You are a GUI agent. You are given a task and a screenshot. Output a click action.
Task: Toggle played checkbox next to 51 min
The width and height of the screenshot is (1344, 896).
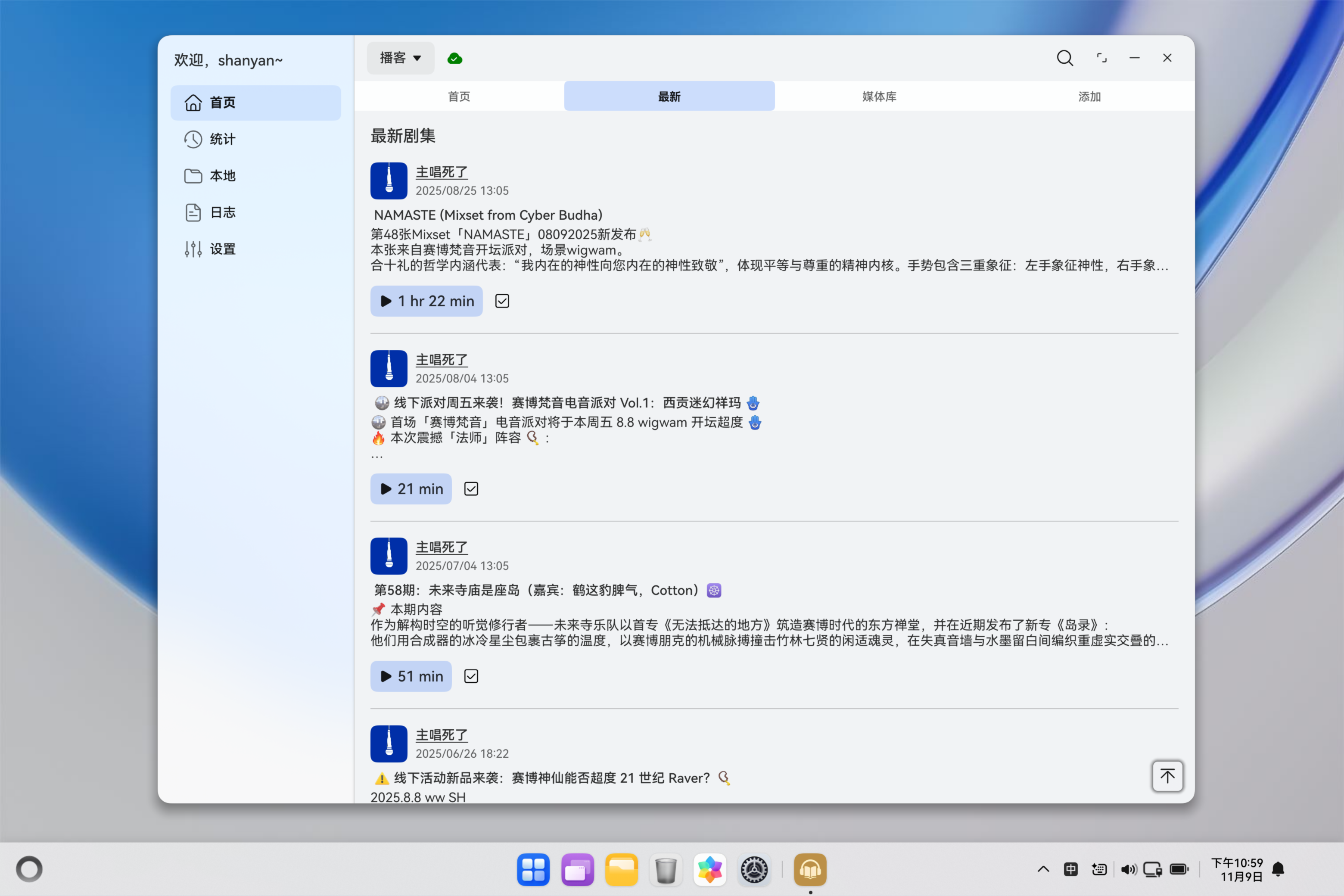coord(471,677)
